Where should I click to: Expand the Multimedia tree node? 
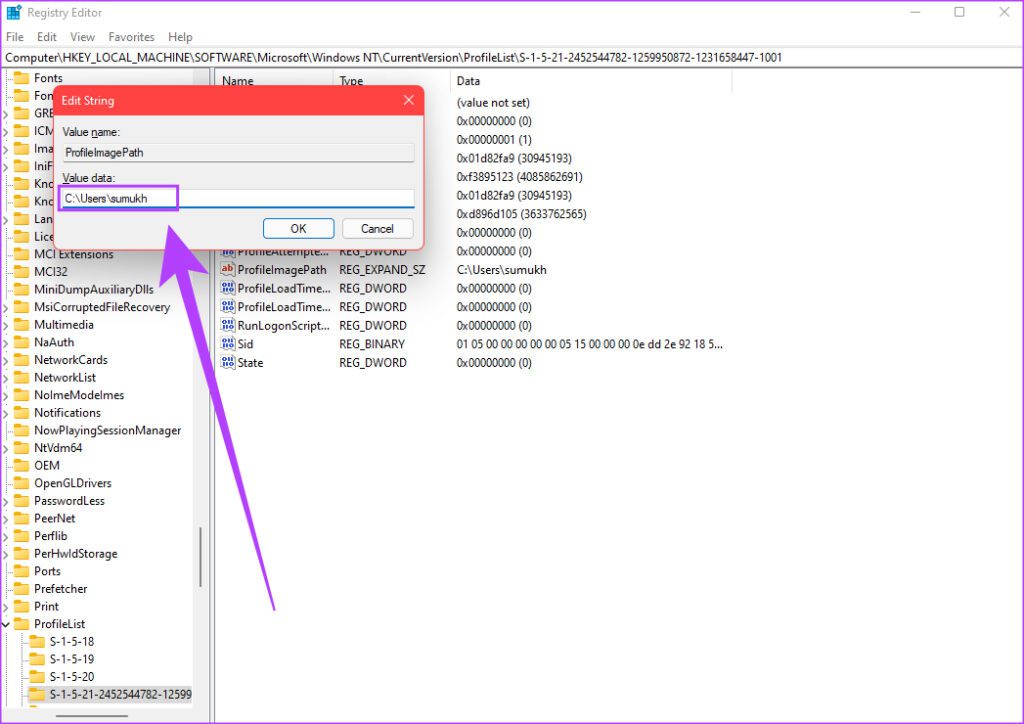coord(6,324)
